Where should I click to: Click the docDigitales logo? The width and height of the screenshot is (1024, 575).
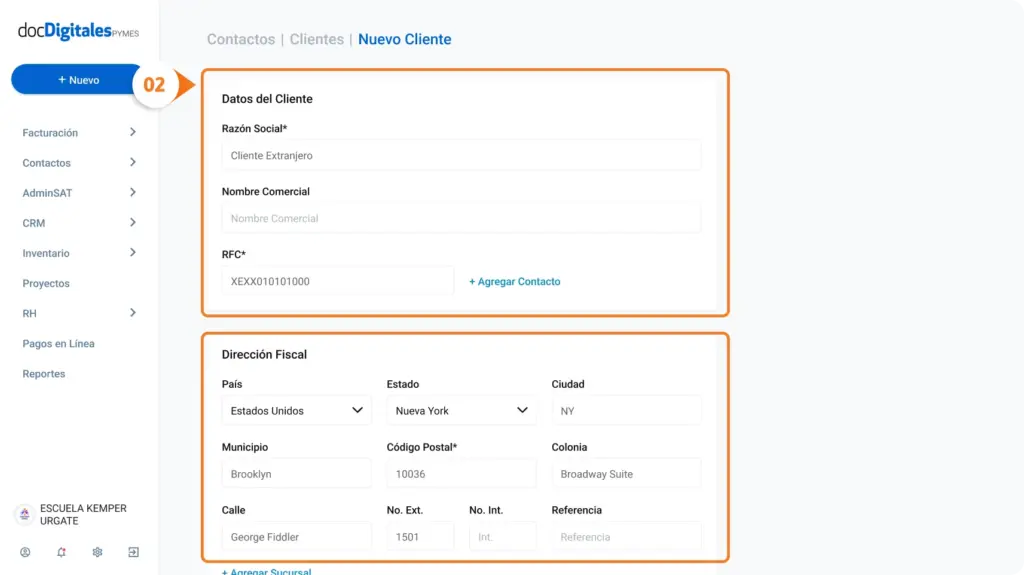78,31
